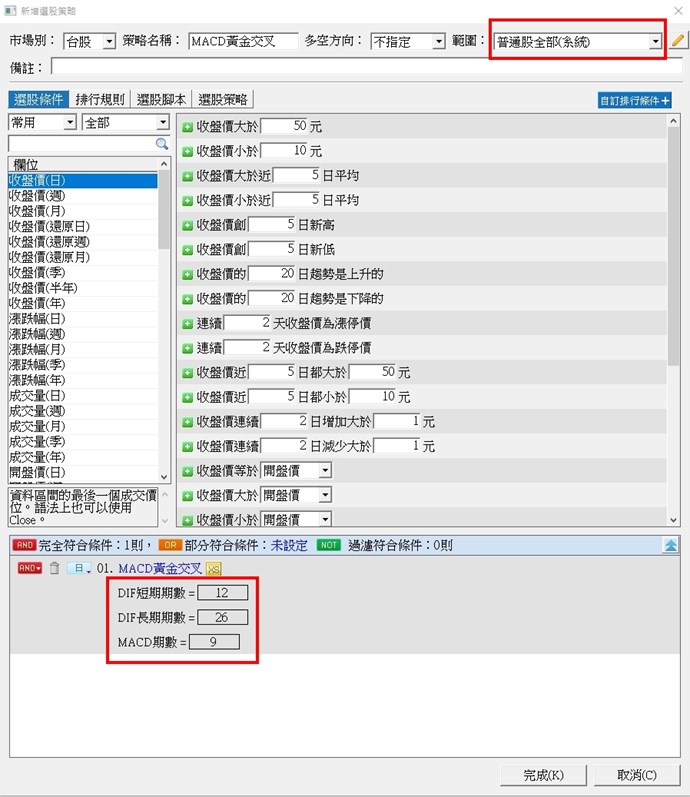This screenshot has height=797, width=690.
Task: Open the 市場別 dropdown showing 台股
Action: point(88,42)
